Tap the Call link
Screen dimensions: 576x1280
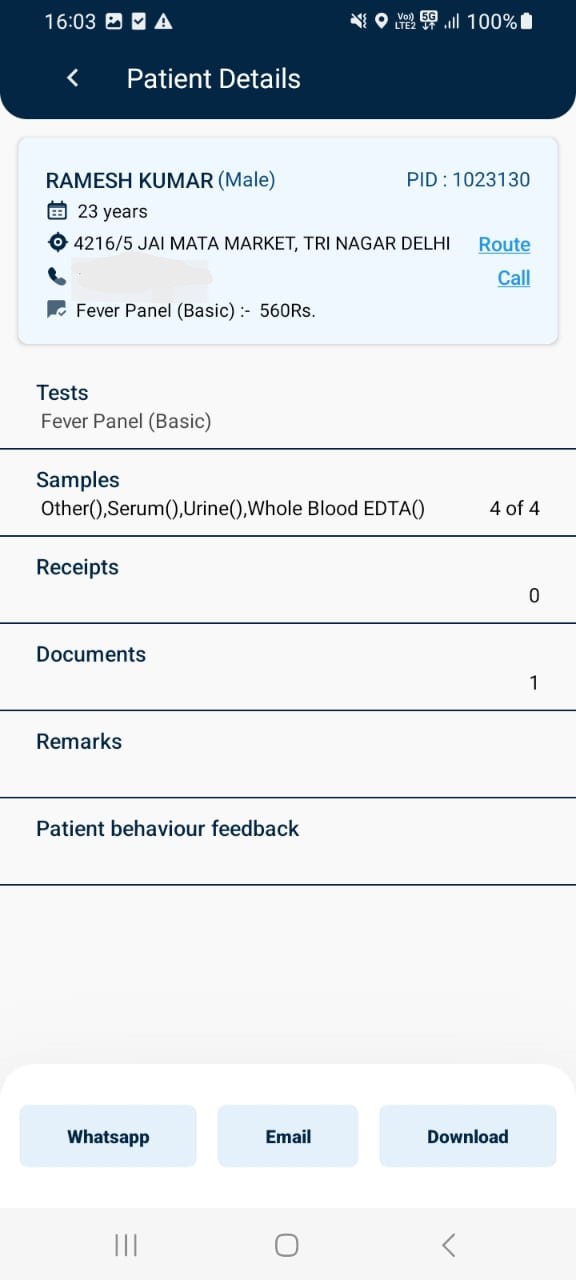coord(514,277)
